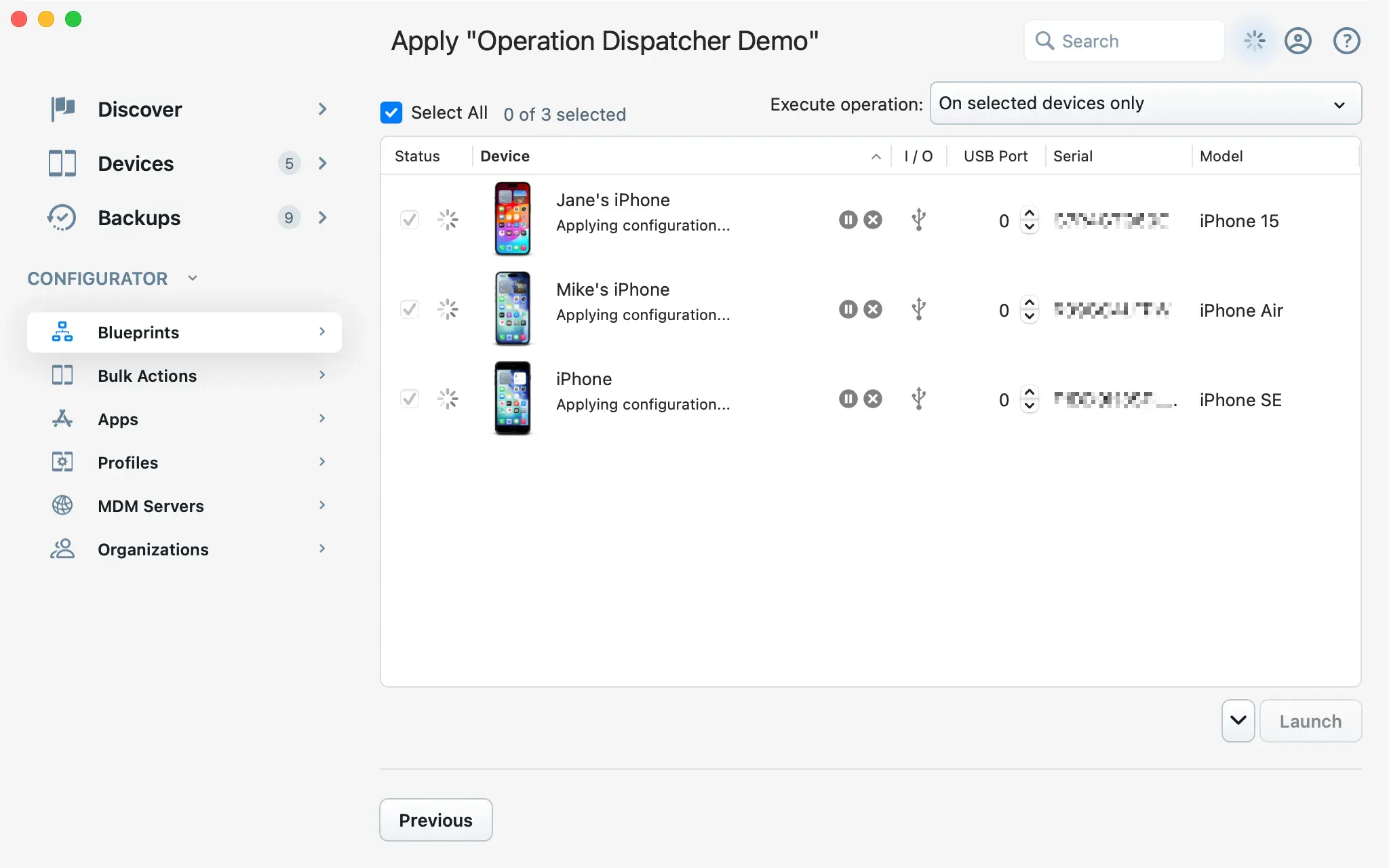The width and height of the screenshot is (1389, 868).
Task: Click the Previous button
Action: 435,820
